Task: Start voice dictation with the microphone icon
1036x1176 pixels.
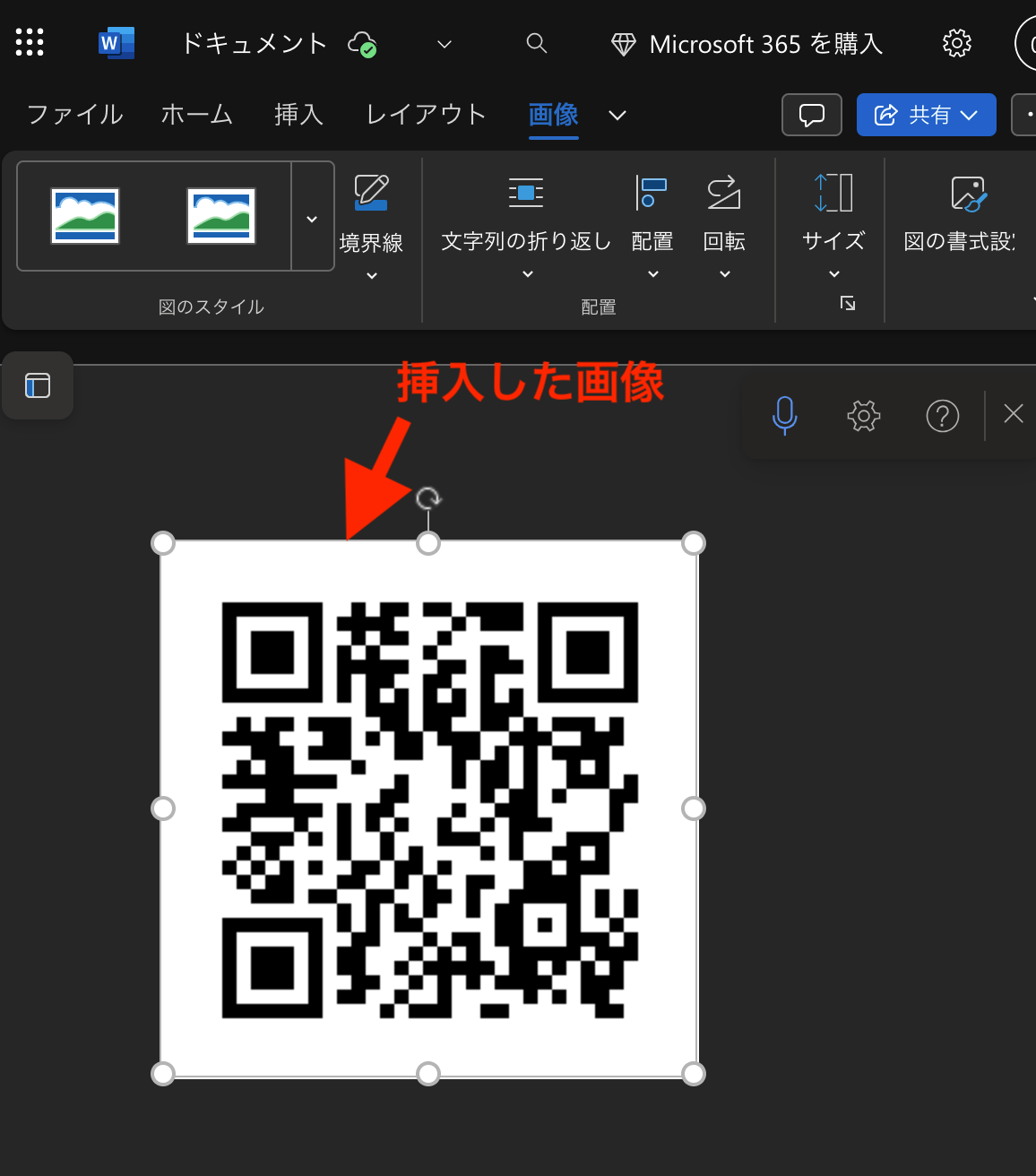Action: (784, 415)
